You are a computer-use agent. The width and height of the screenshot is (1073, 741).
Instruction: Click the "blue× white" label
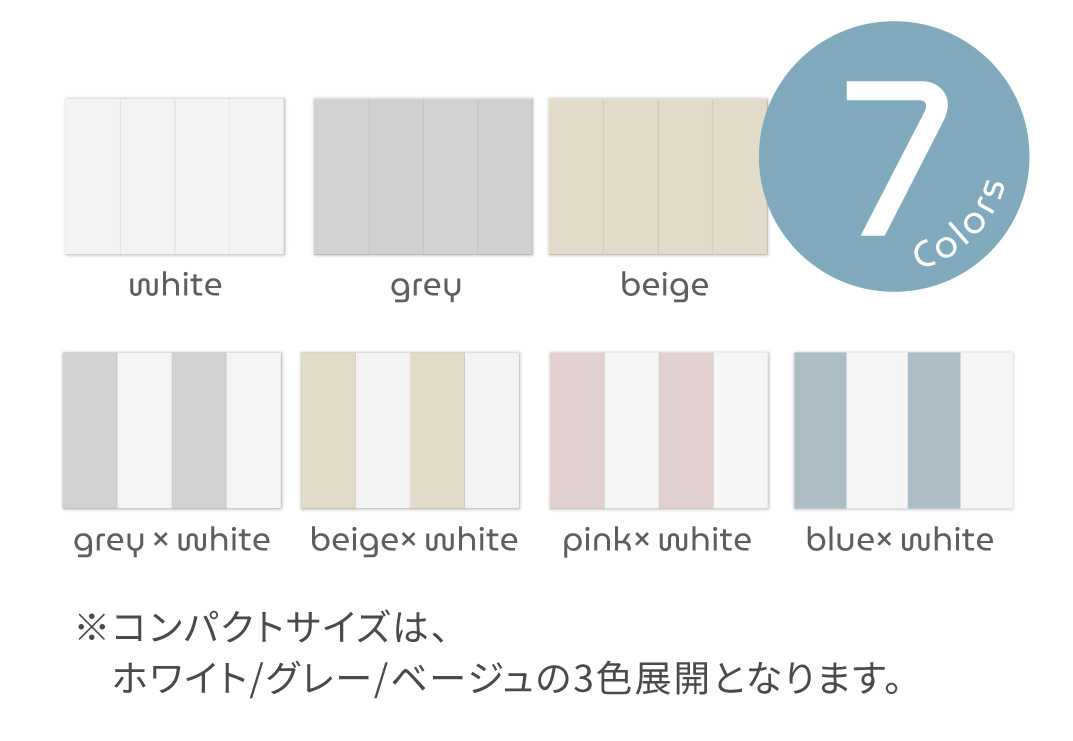pyautogui.click(x=900, y=540)
